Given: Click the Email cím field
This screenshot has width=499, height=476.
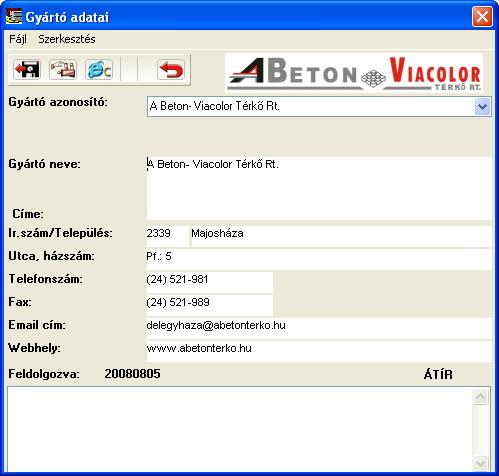Looking at the screenshot, I should [319, 328].
